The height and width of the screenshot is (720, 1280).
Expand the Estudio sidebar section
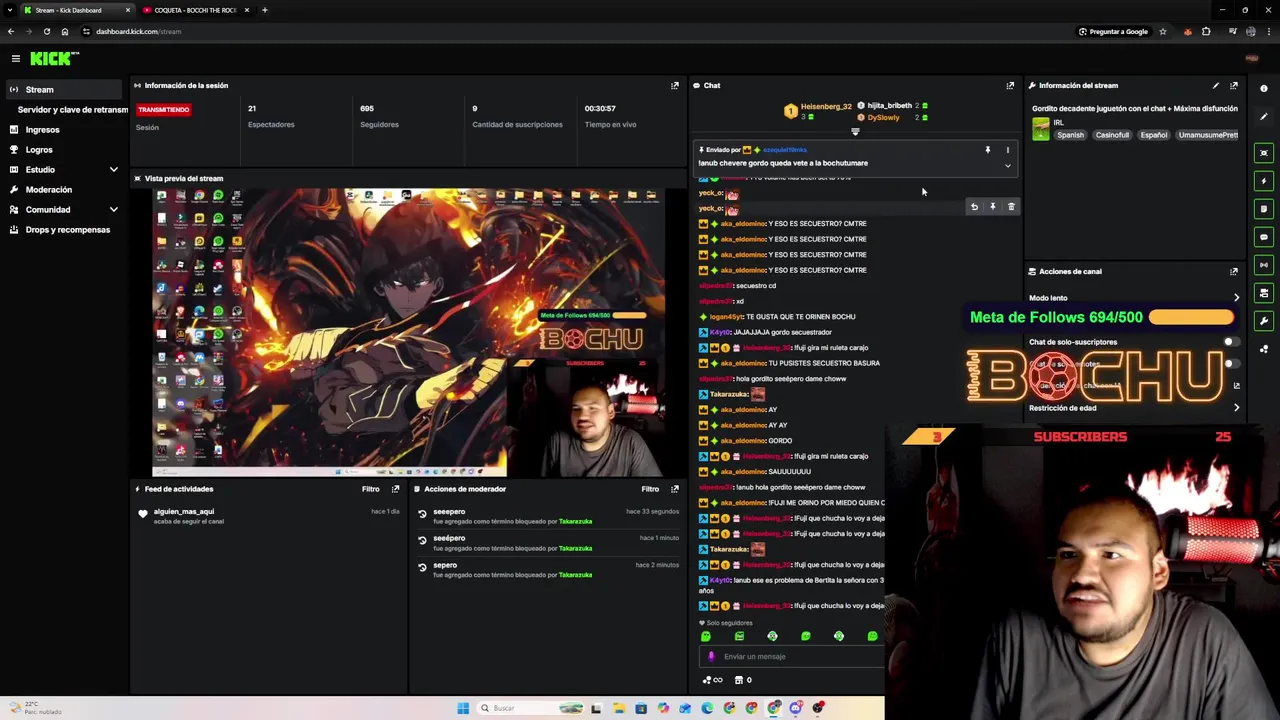point(113,170)
